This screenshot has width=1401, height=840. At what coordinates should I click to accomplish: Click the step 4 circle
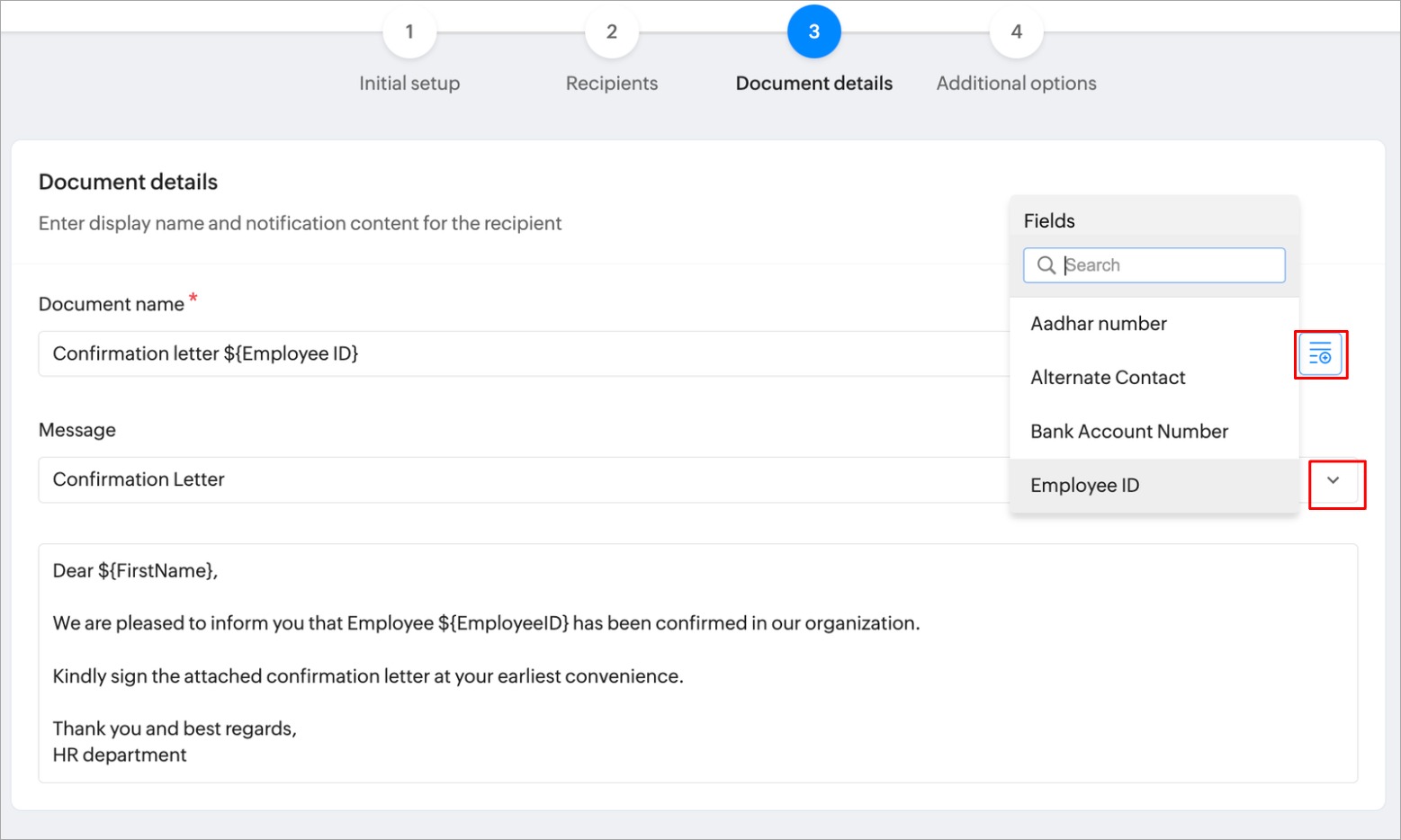tap(1016, 32)
